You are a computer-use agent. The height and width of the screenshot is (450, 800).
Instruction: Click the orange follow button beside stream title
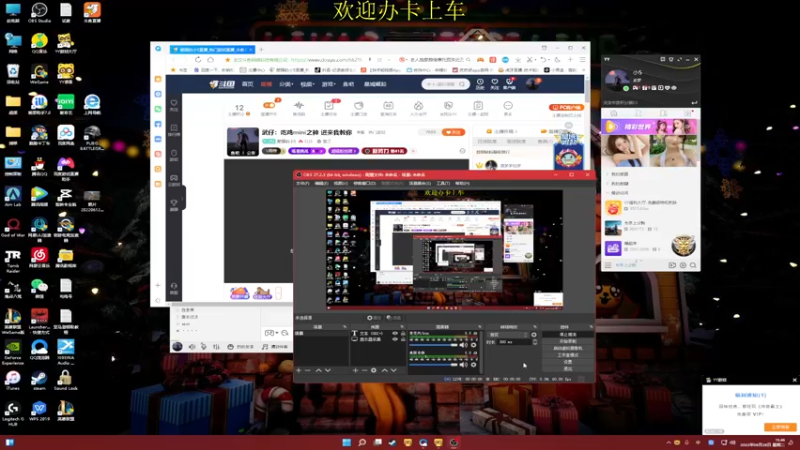coord(454,132)
